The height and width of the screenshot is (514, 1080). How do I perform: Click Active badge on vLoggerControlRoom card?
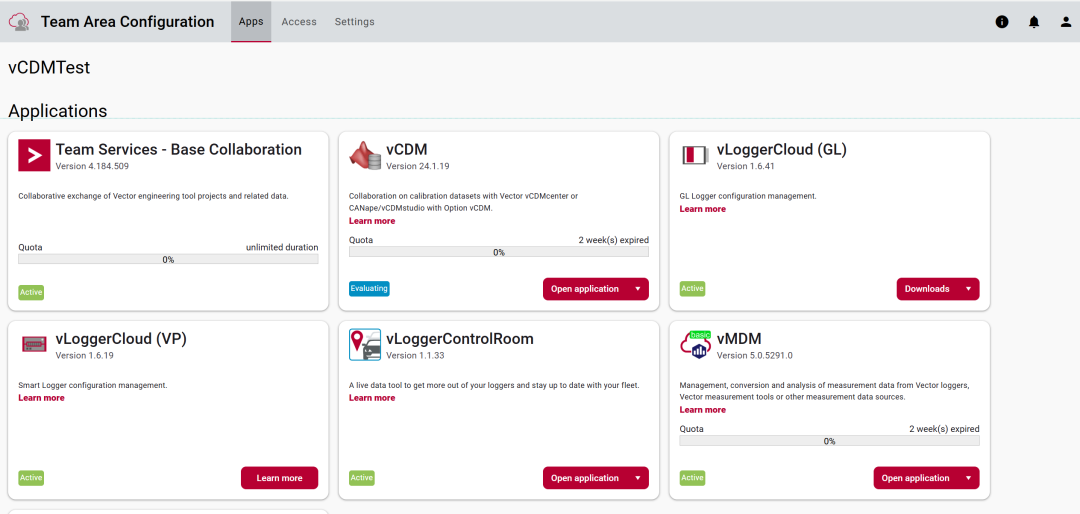(x=362, y=477)
